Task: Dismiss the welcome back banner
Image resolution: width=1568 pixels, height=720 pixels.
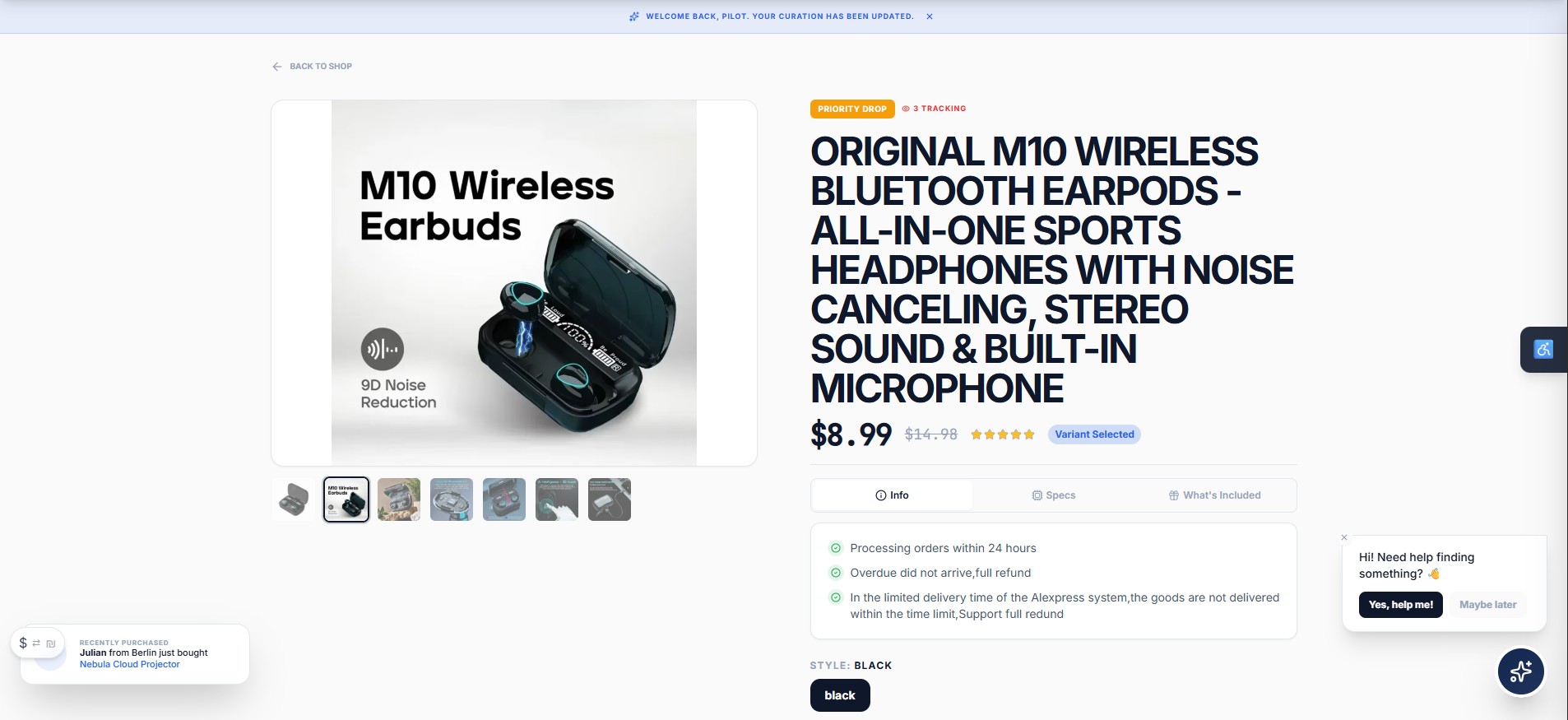Action: pos(930,16)
